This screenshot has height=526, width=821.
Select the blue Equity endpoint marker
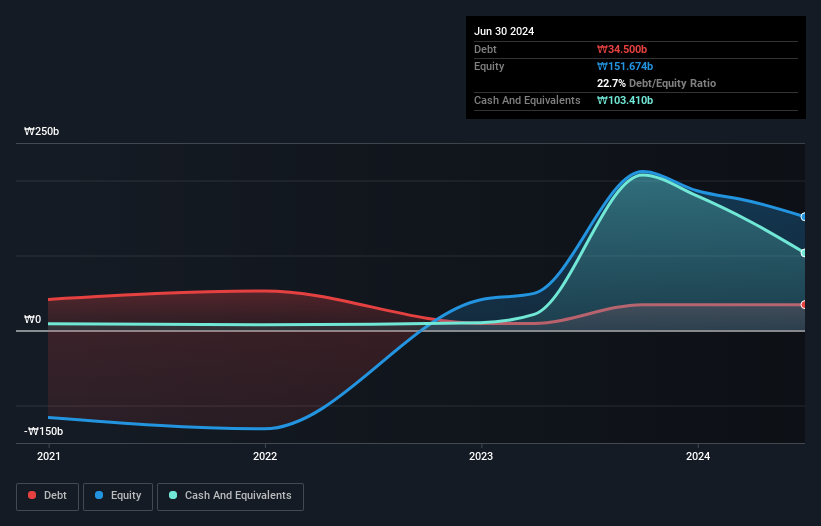pos(805,217)
